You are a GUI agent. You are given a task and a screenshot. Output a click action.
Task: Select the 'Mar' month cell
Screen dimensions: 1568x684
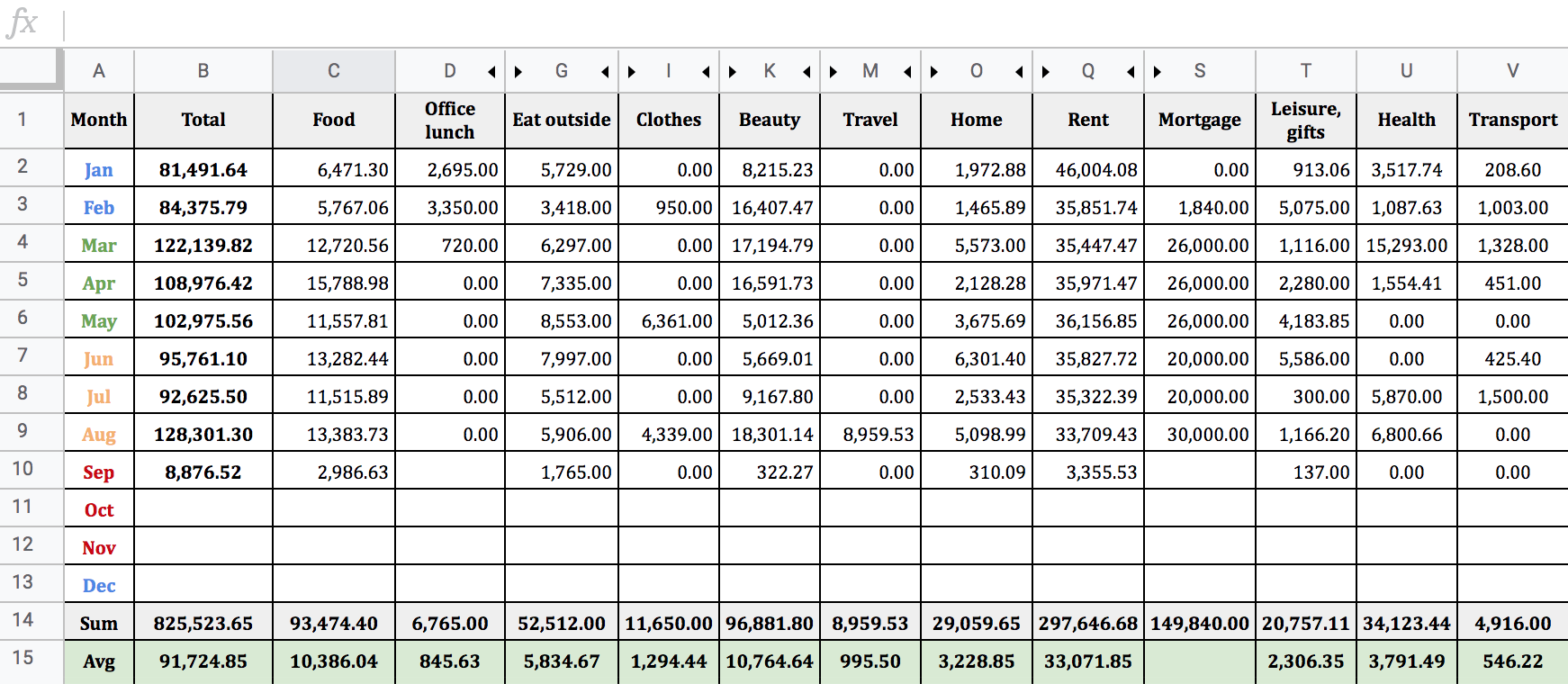(99, 245)
